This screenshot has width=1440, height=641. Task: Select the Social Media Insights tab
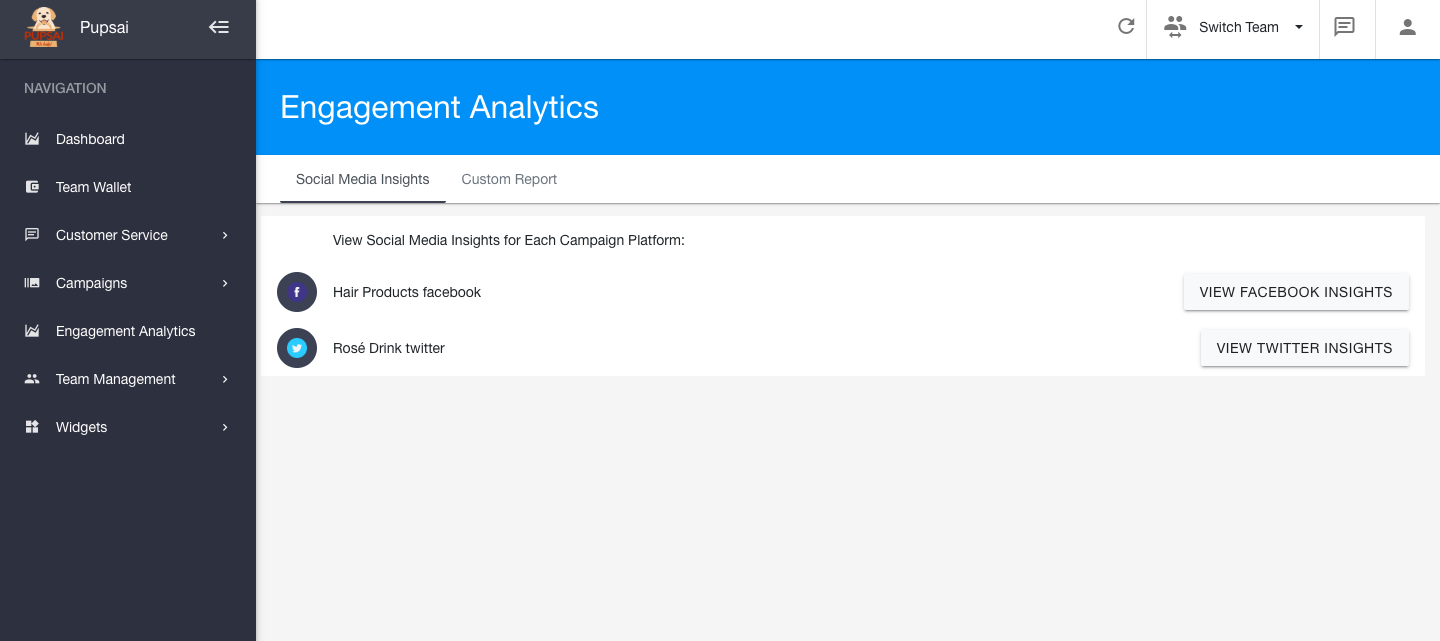click(362, 179)
